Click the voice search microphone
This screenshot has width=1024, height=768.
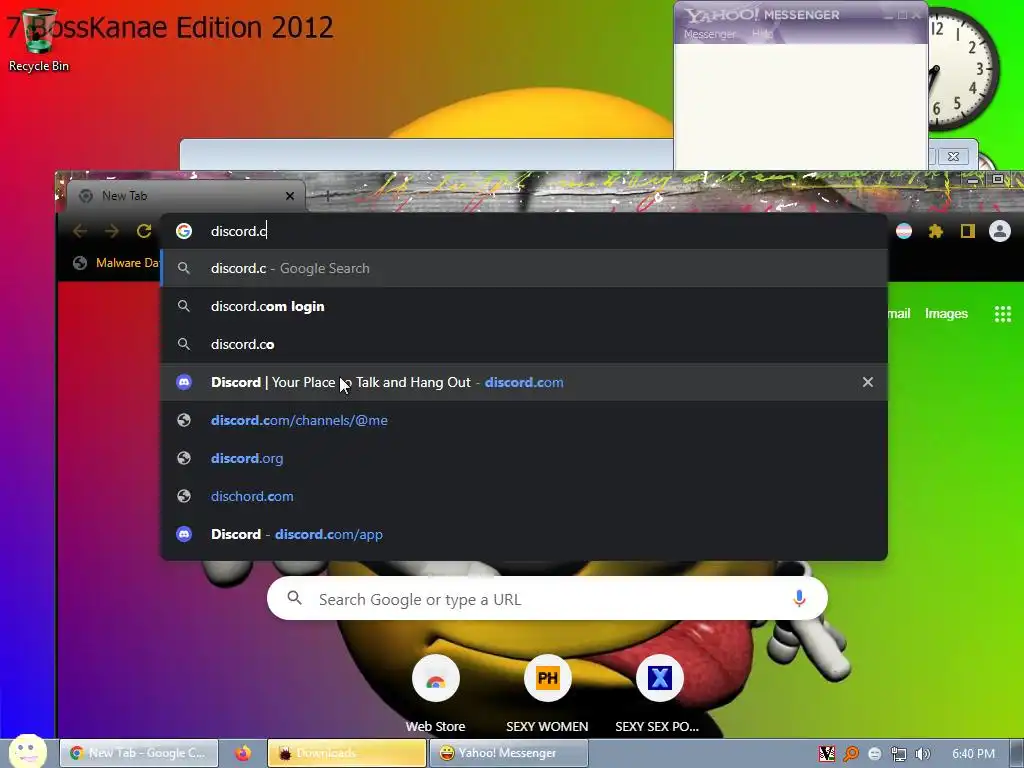[x=799, y=598]
